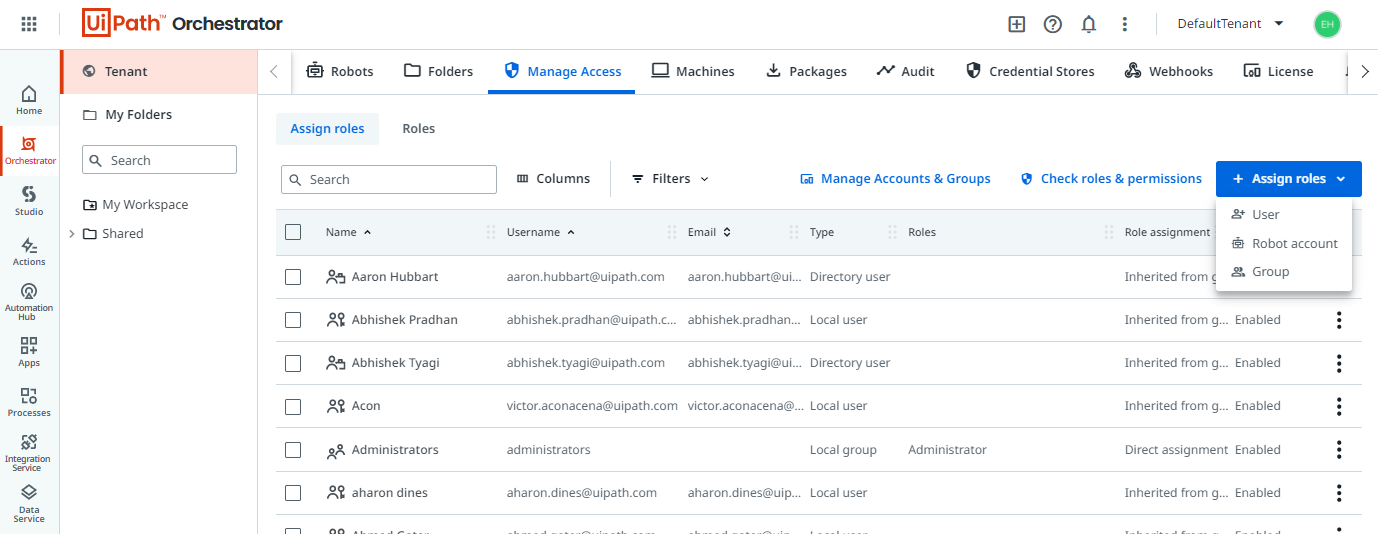Click Check roles & permissions link

1111,179
